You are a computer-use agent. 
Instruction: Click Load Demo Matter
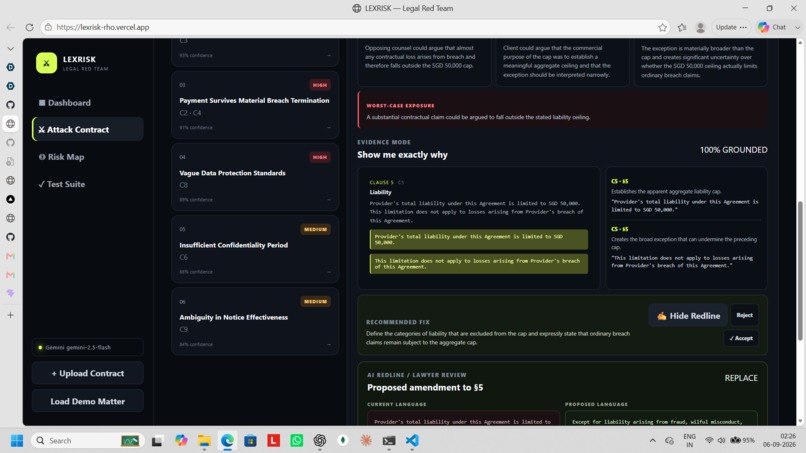(x=87, y=401)
